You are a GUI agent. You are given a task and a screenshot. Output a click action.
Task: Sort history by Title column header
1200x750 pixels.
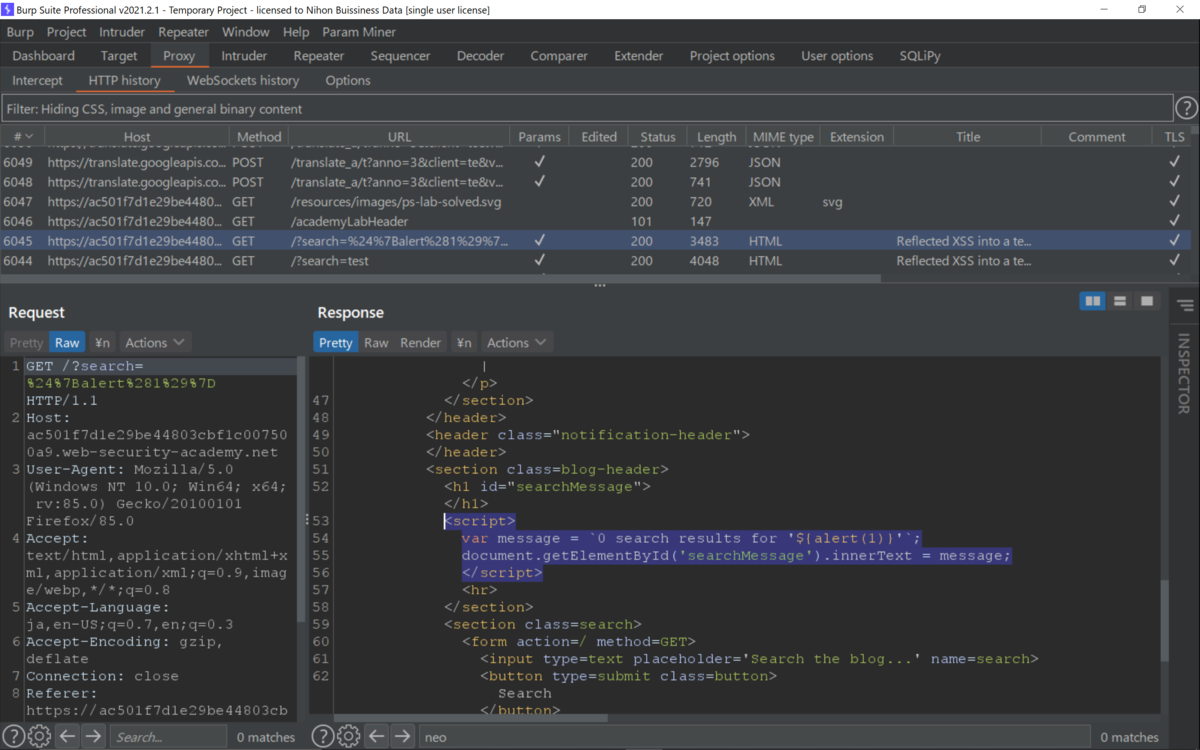pos(968,137)
